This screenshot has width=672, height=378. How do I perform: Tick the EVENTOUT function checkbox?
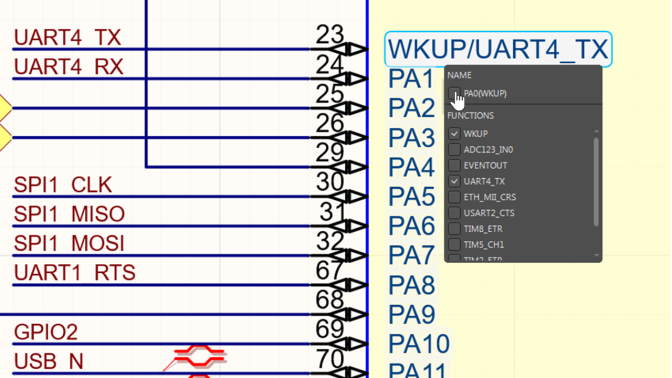tap(454, 165)
